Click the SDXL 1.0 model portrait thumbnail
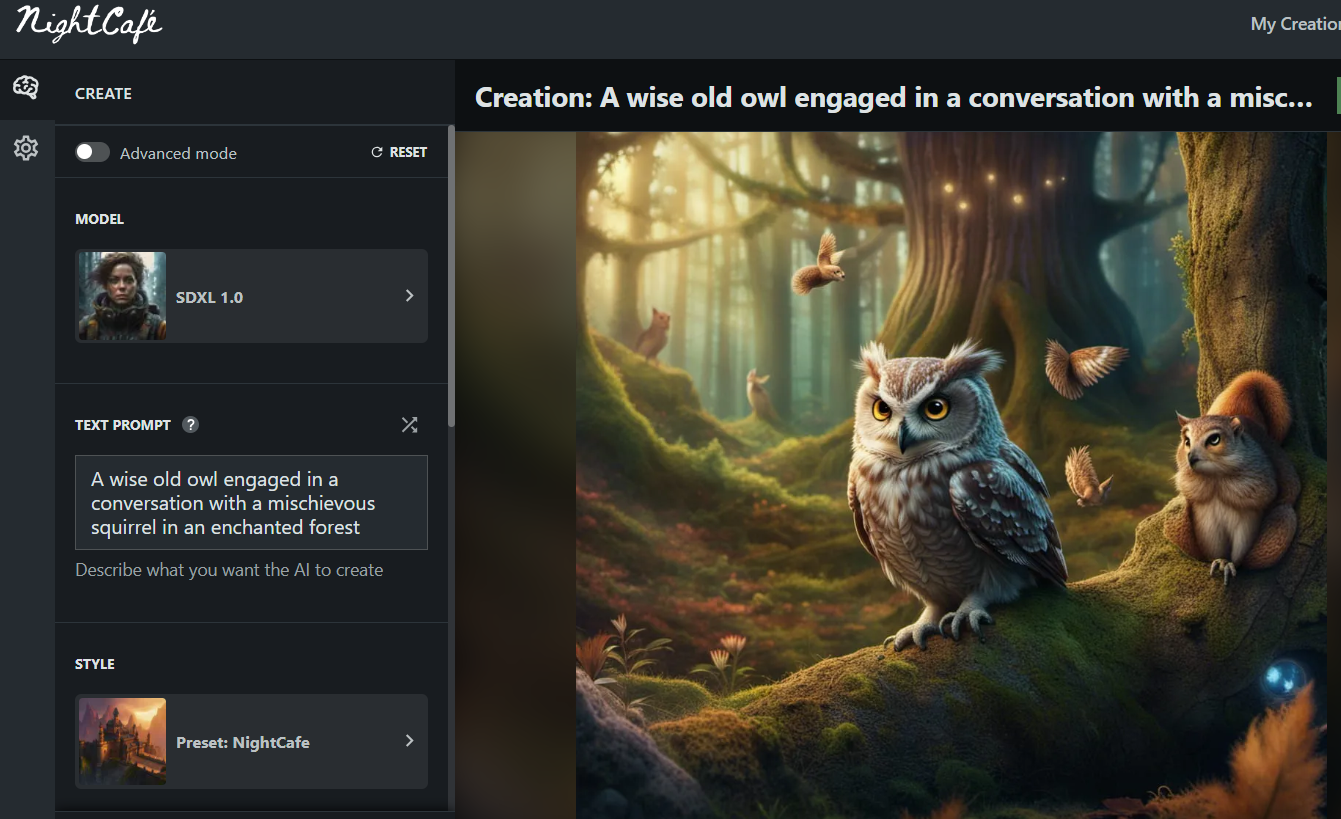This screenshot has width=1341, height=819. 122,296
